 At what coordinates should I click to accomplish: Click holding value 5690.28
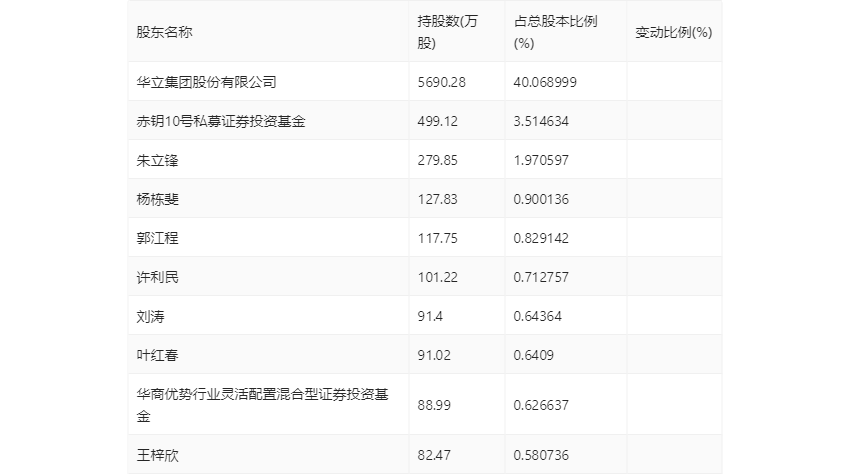click(x=441, y=82)
